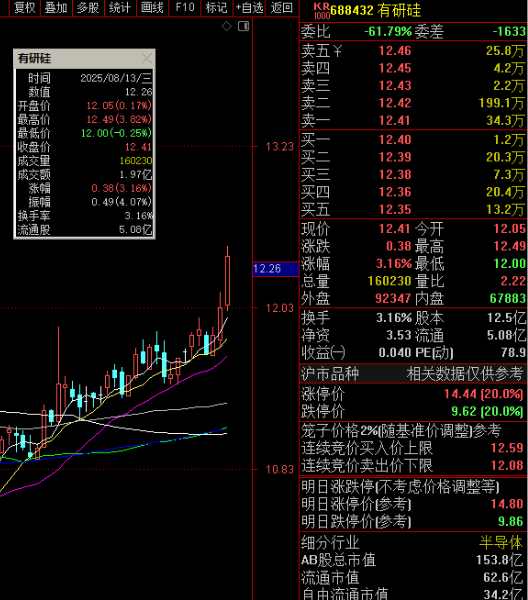Activate the 画线 drawing tool
This screenshot has height=600, width=528.
[152, 8]
